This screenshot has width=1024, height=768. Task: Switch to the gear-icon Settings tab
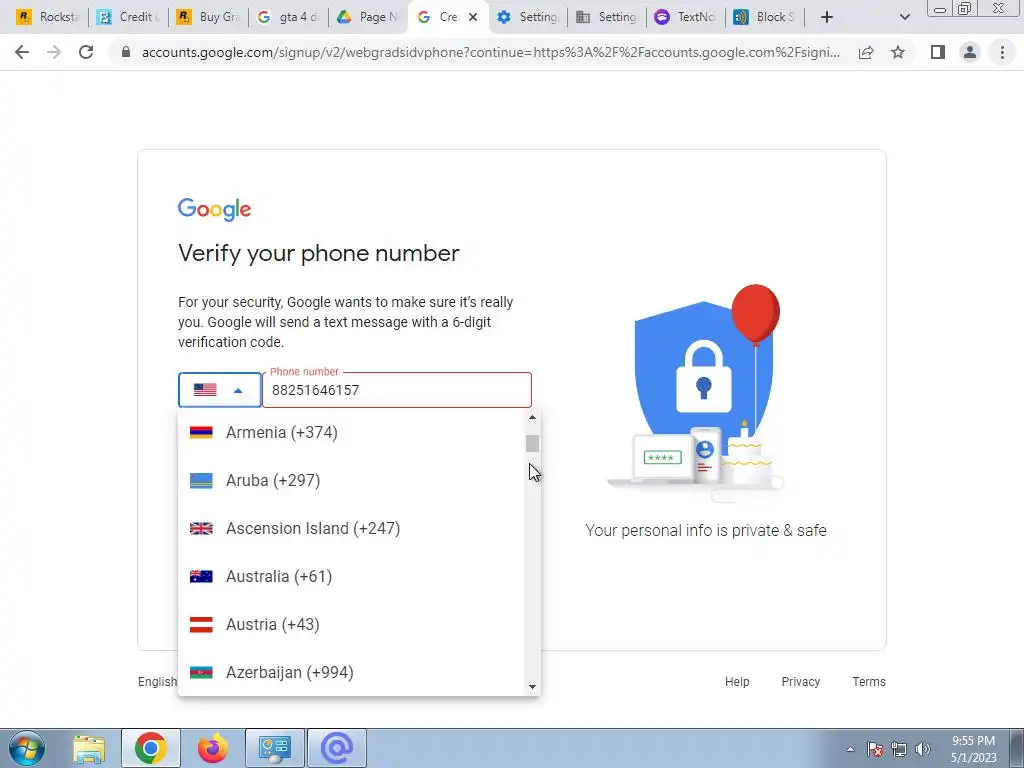click(x=528, y=17)
